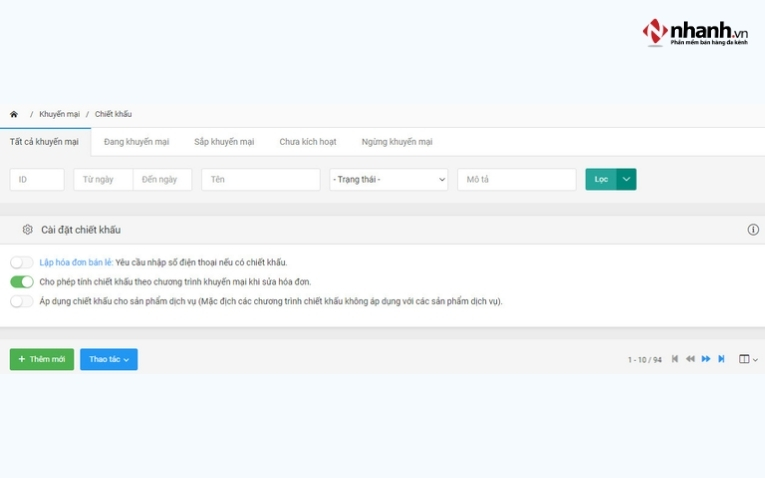This screenshot has height=478, width=765.
Task: Enable discount for service products toggle
Action: coord(22,301)
